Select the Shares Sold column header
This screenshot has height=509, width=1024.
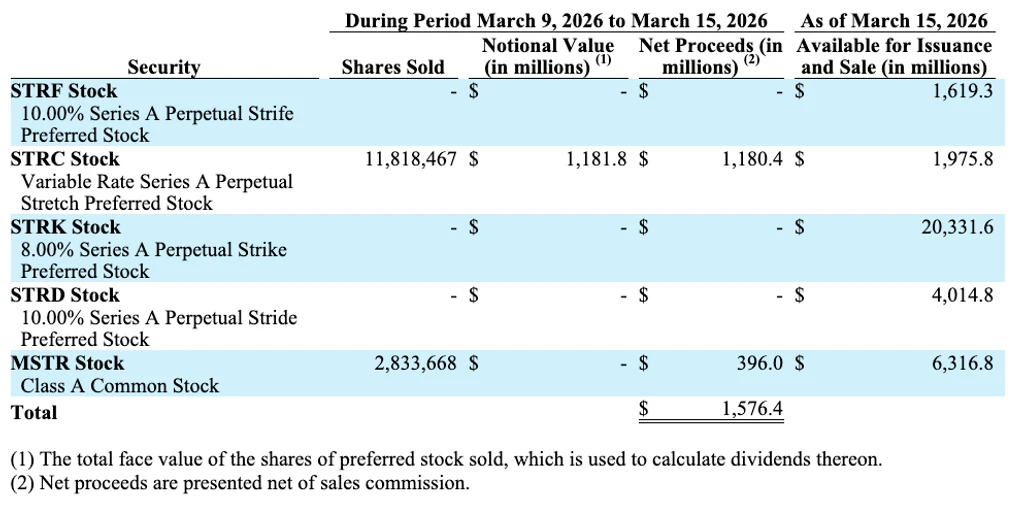coord(393,67)
